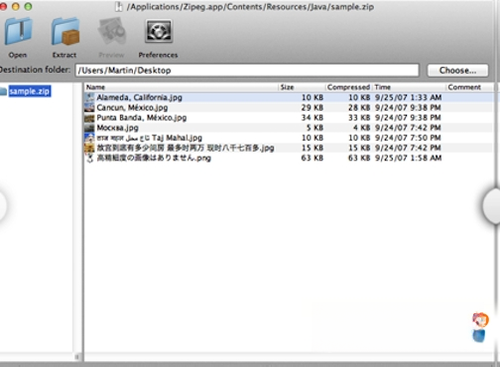Click the 9/25/07 1:33 AM time entry
Image resolution: width=500 pixels, height=367 pixels.
point(408,97)
